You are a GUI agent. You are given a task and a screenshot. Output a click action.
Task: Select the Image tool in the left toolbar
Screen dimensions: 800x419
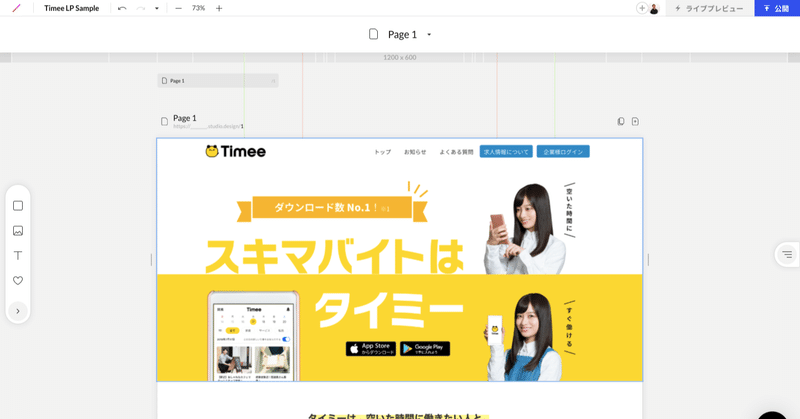(x=18, y=231)
